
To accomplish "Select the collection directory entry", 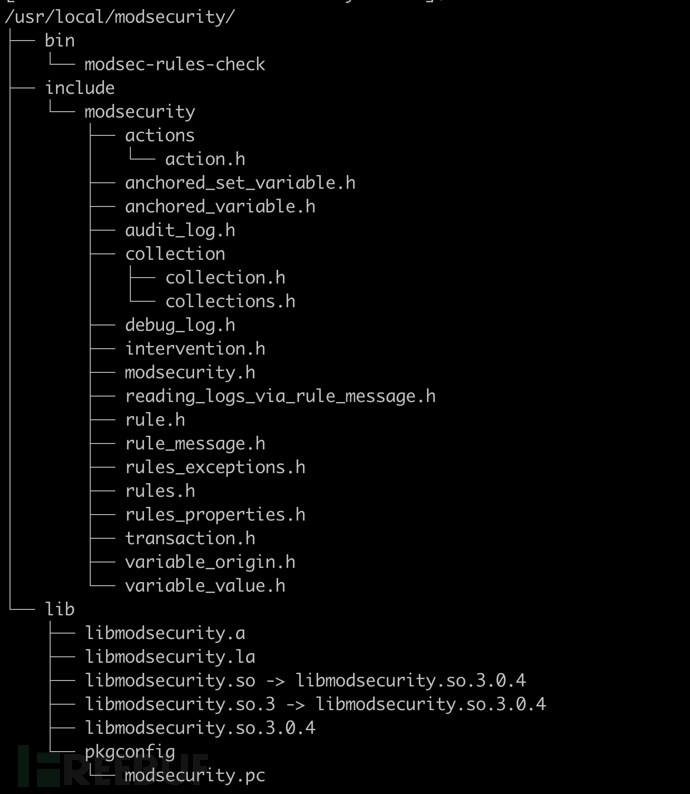I will click(x=175, y=254).
